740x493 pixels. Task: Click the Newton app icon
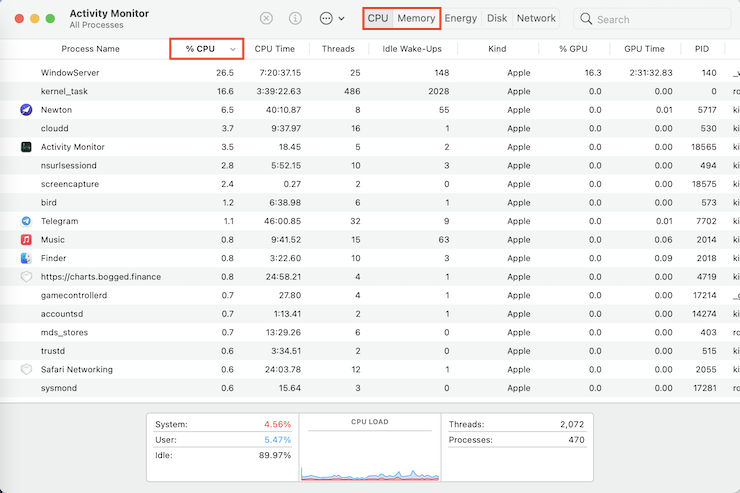(x=26, y=110)
